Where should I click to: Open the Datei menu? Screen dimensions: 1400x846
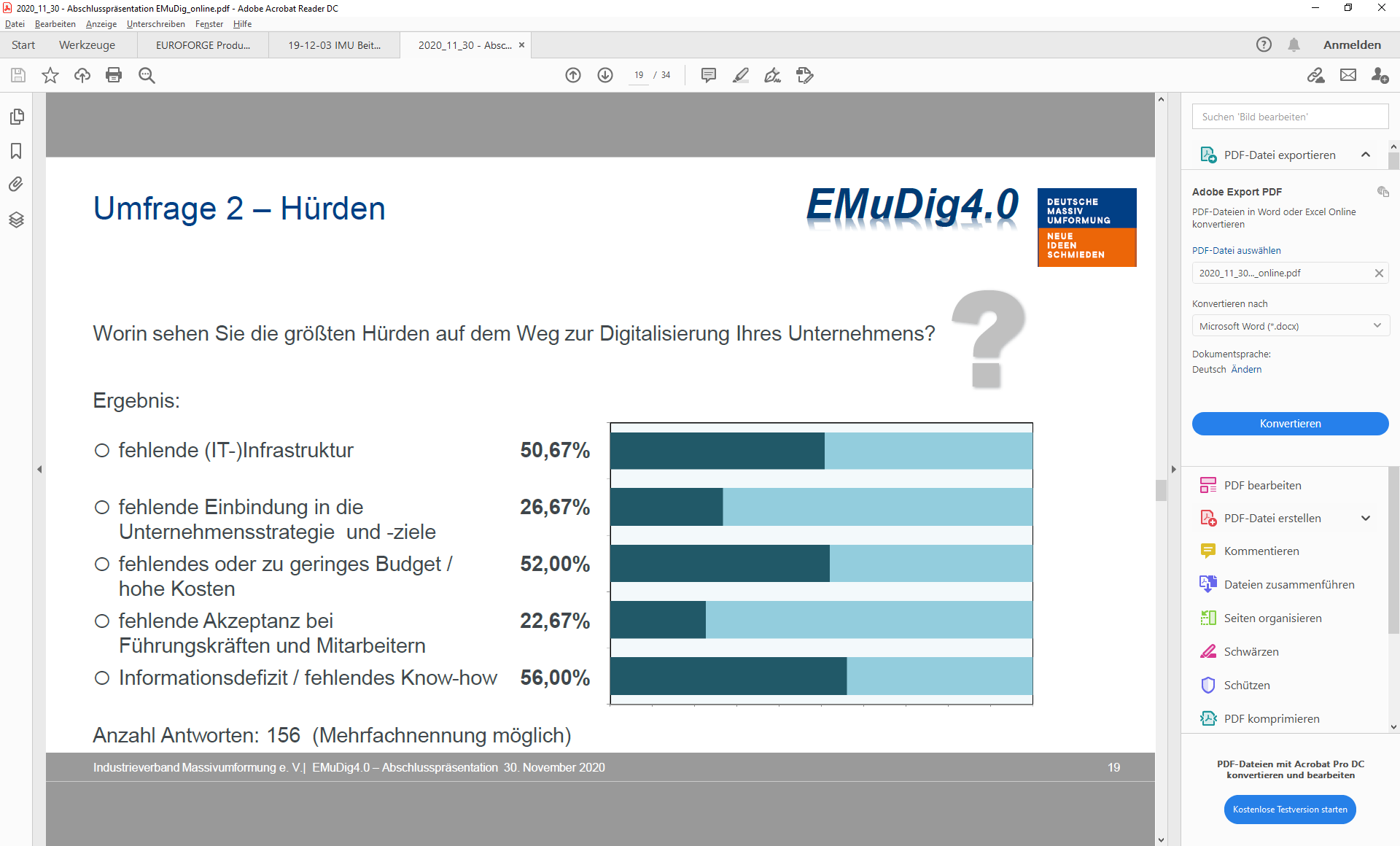pyautogui.click(x=15, y=24)
